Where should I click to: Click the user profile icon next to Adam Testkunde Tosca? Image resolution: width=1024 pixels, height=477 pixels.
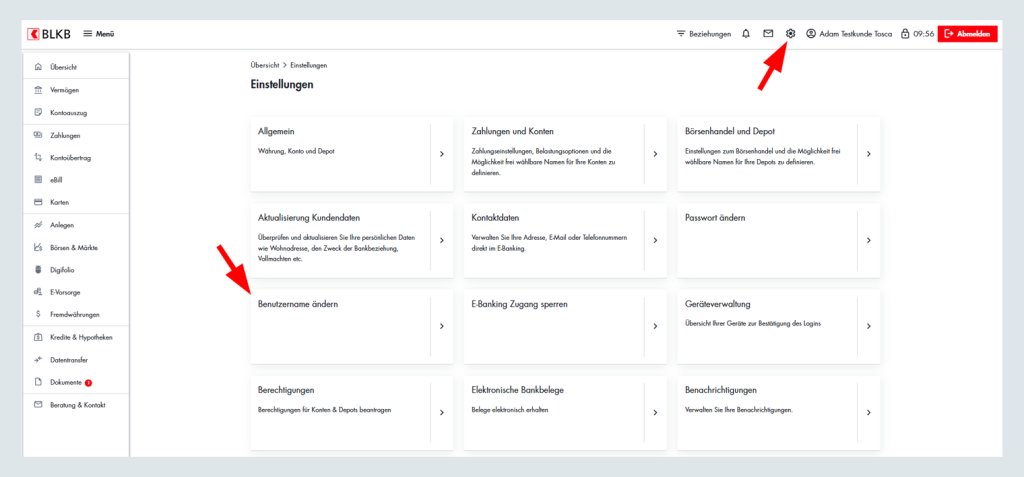click(x=811, y=34)
